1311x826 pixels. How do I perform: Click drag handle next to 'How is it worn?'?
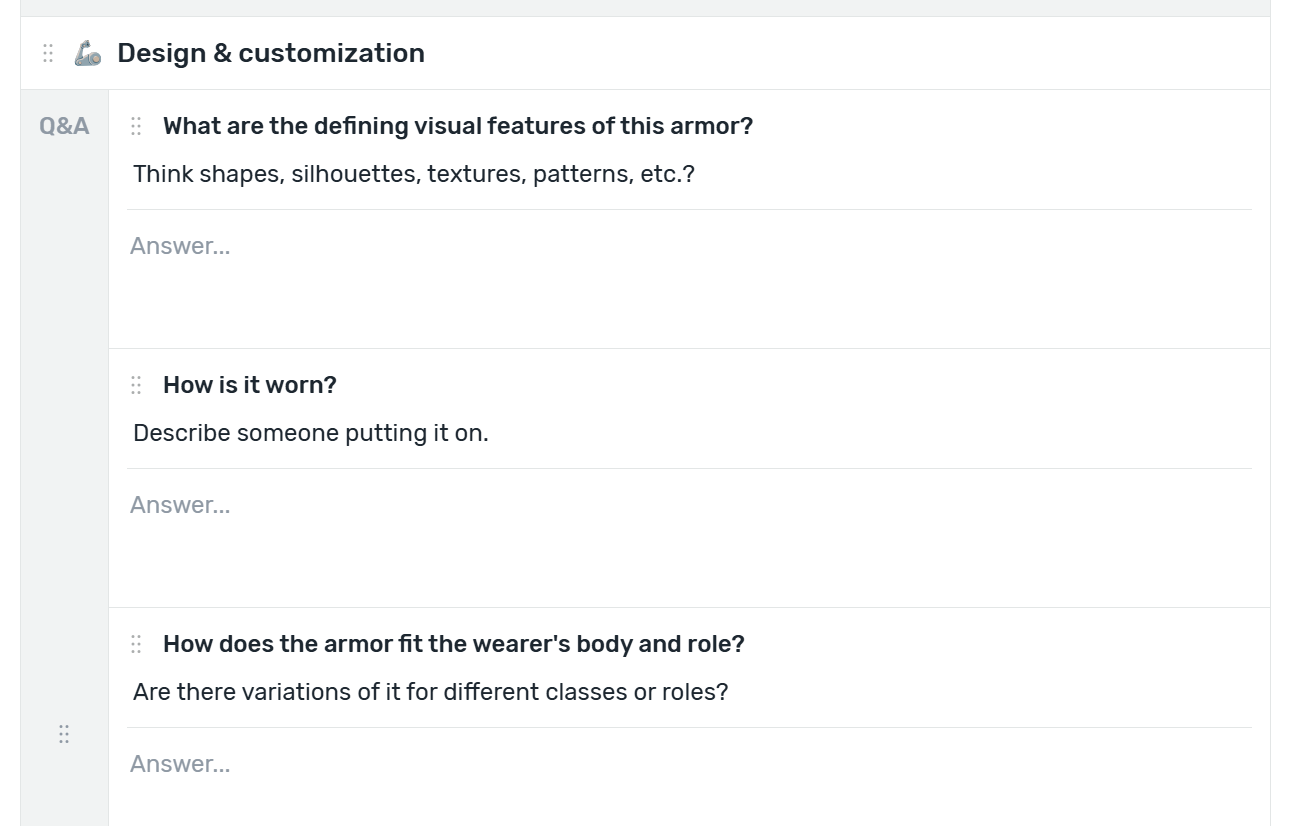coord(136,385)
